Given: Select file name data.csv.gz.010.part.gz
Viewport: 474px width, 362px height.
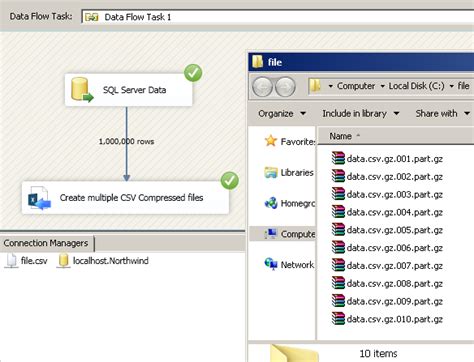Looking at the screenshot, I should pos(395,319).
